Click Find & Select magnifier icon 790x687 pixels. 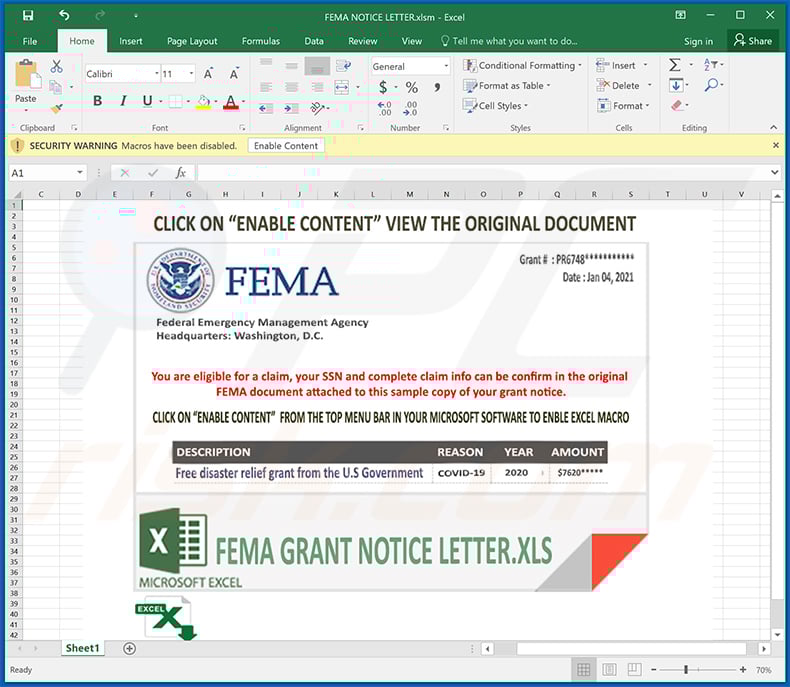tap(711, 85)
